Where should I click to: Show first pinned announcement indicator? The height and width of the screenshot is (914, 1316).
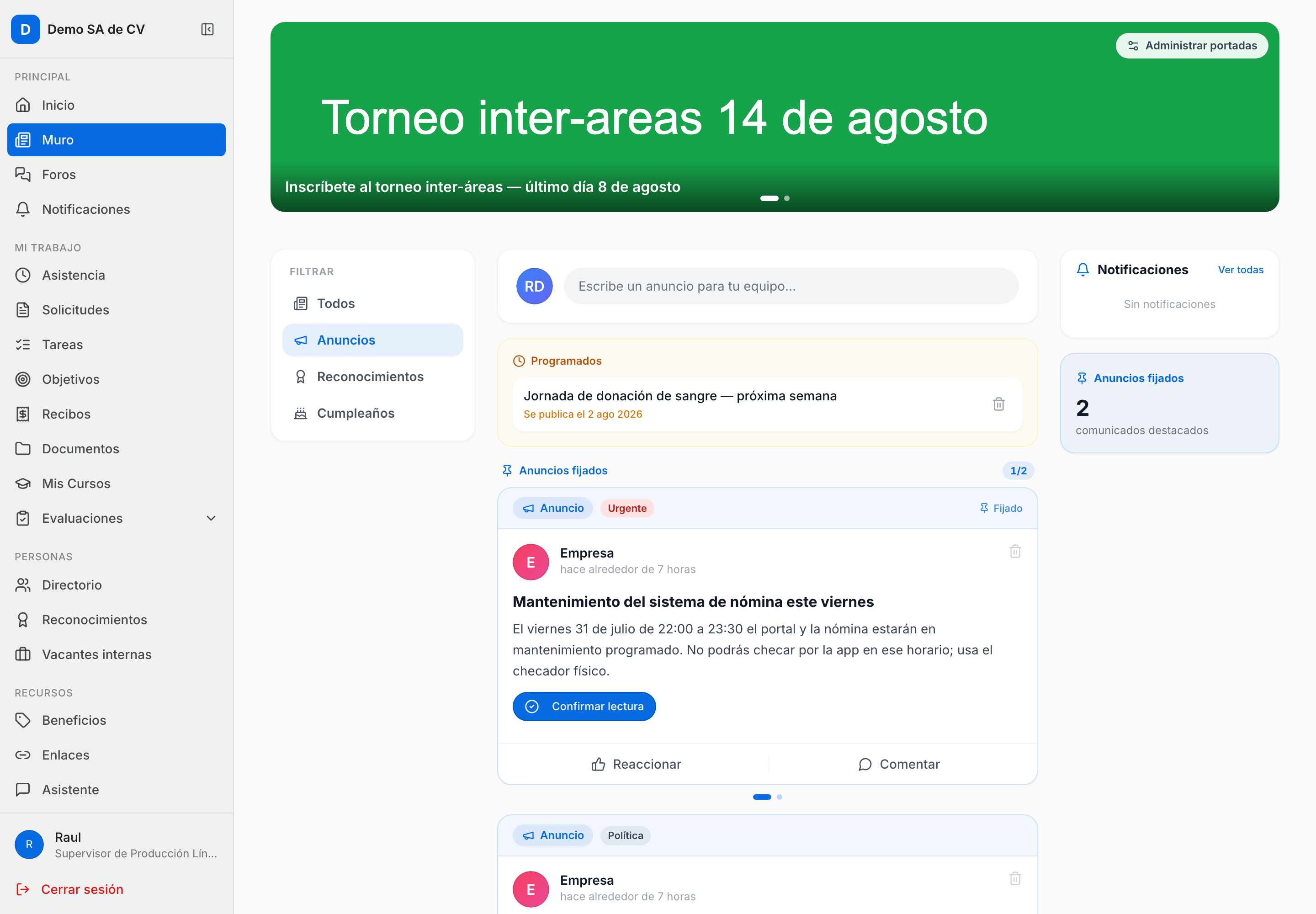(x=762, y=797)
